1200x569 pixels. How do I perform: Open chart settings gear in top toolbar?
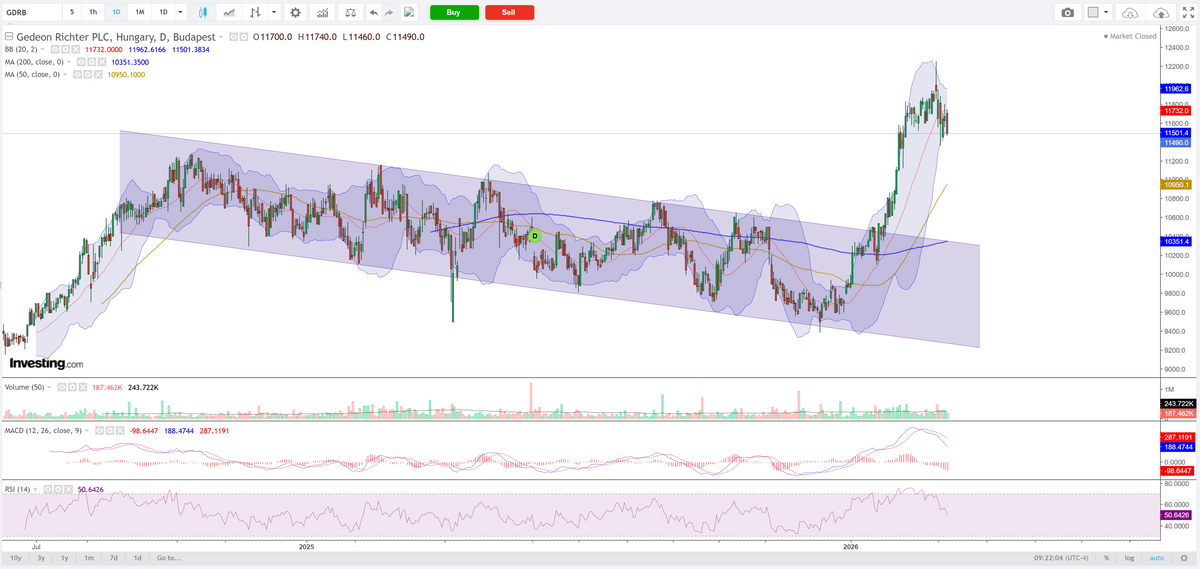(x=294, y=12)
